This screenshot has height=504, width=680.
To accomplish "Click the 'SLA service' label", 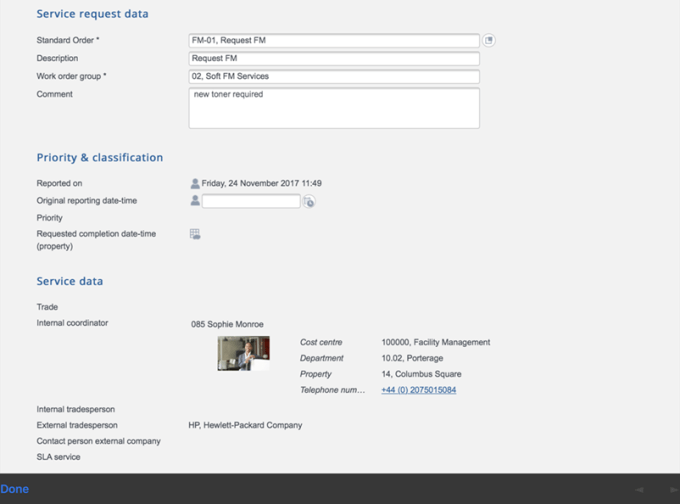I will tap(59, 457).
